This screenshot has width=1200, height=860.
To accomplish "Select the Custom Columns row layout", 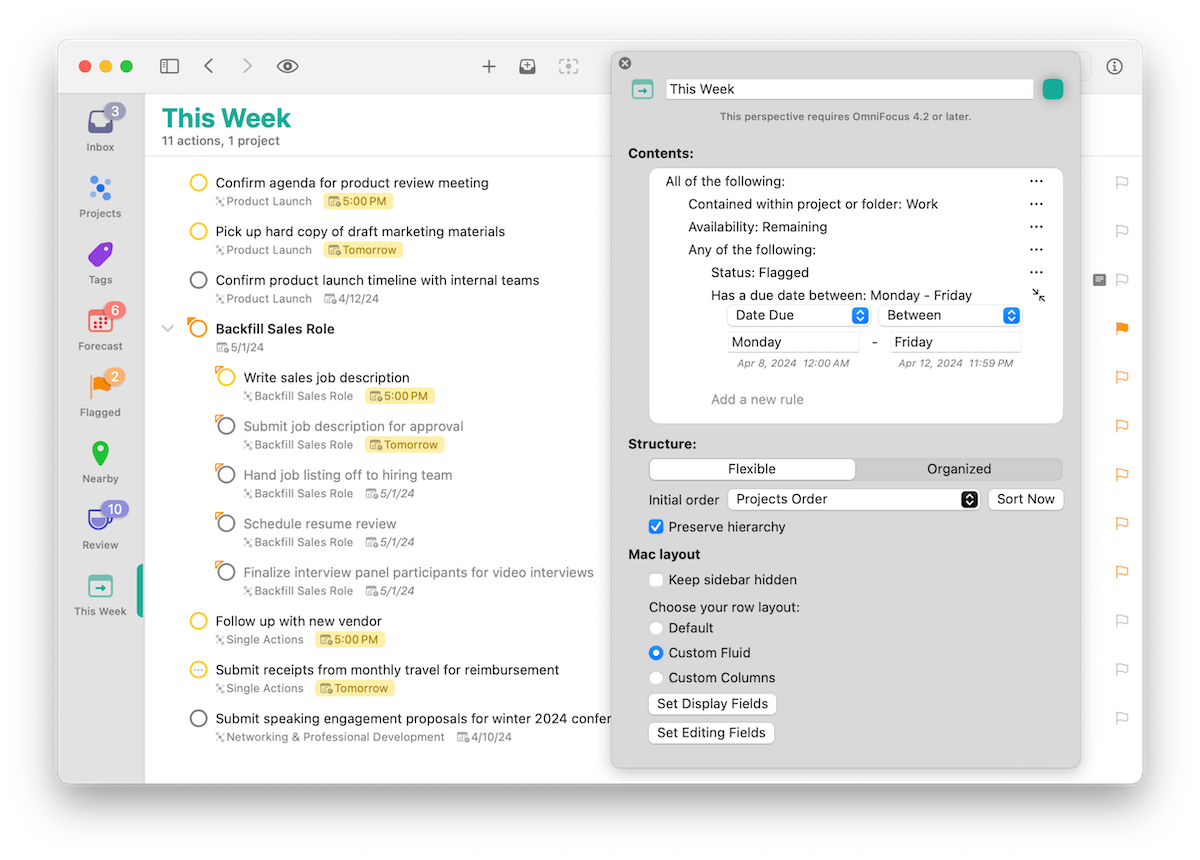I will (x=656, y=678).
